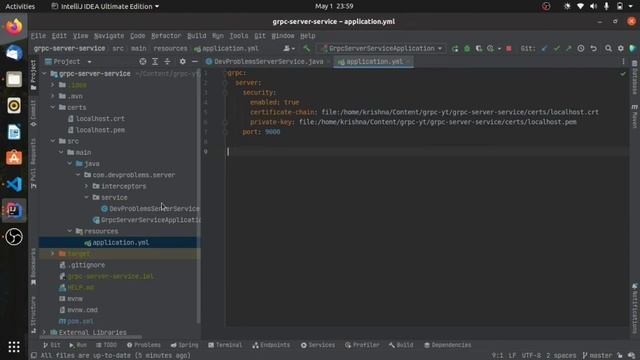This screenshot has width=640, height=360.
Task: Open the Build menu
Action: [x=197, y=36]
